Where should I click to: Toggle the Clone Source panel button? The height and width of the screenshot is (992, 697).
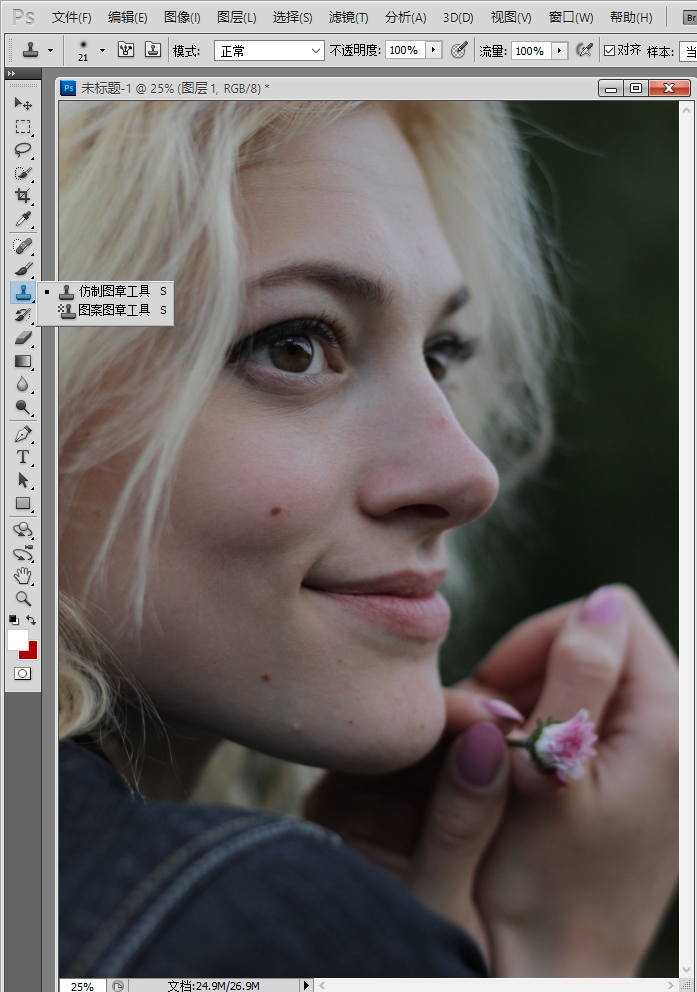pos(152,49)
